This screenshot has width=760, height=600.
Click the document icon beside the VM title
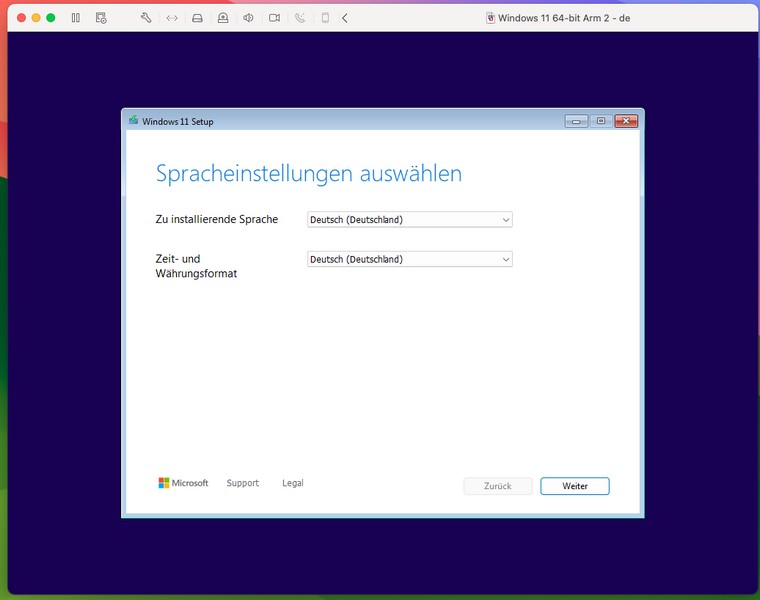(491, 18)
